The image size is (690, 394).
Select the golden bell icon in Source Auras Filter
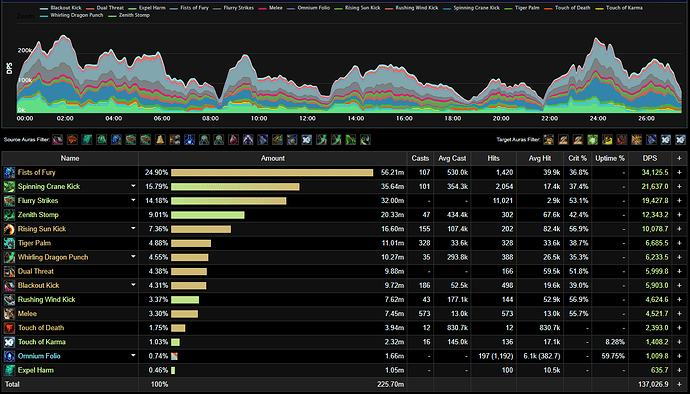(x=160, y=140)
